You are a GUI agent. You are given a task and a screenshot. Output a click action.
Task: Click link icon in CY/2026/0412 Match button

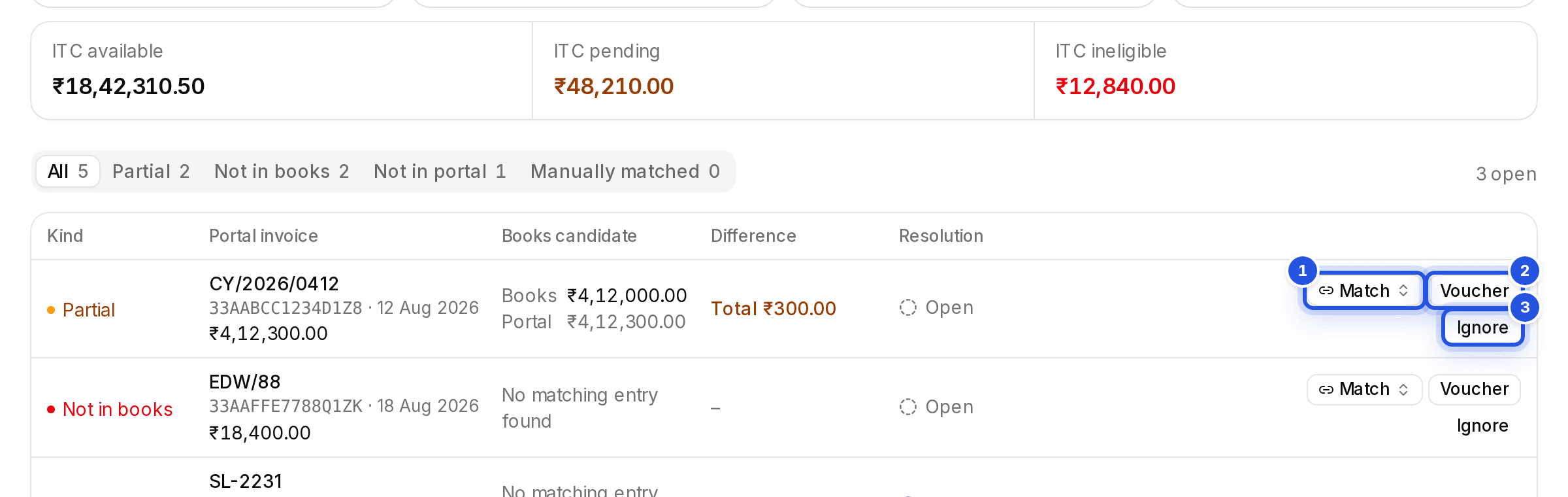point(1326,291)
